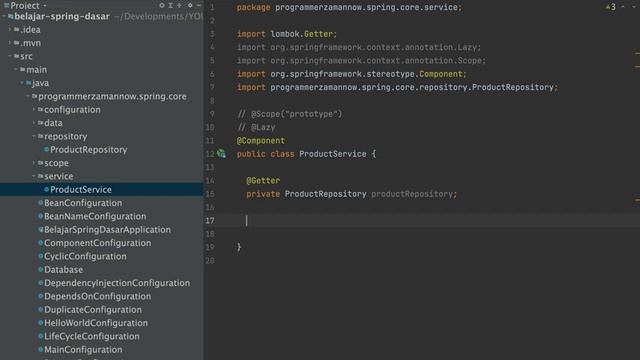The height and width of the screenshot is (360, 640).
Task: Open Project panel gear options
Action: point(190,5)
